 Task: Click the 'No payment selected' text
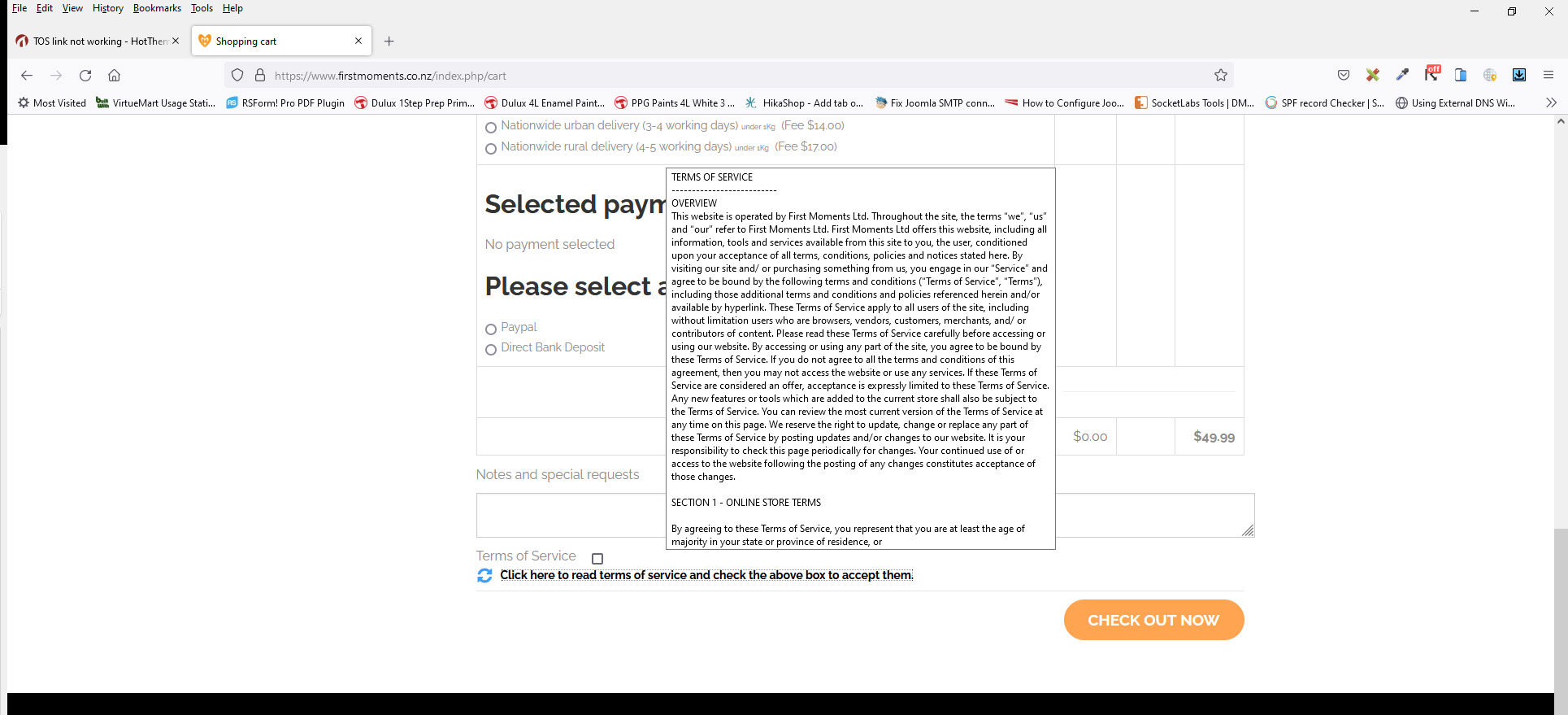[549, 244]
